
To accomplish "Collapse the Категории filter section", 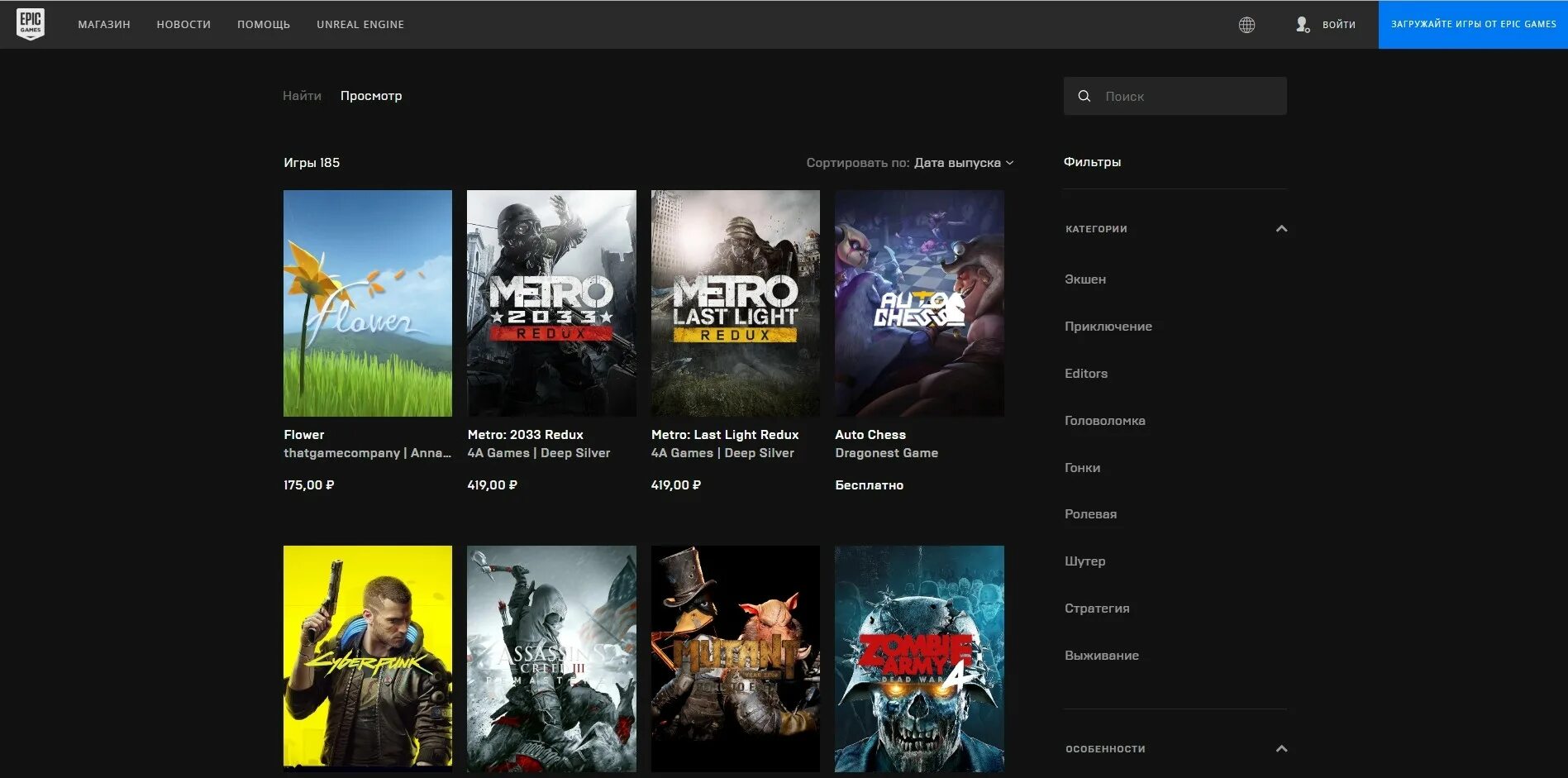I will click(x=1281, y=229).
